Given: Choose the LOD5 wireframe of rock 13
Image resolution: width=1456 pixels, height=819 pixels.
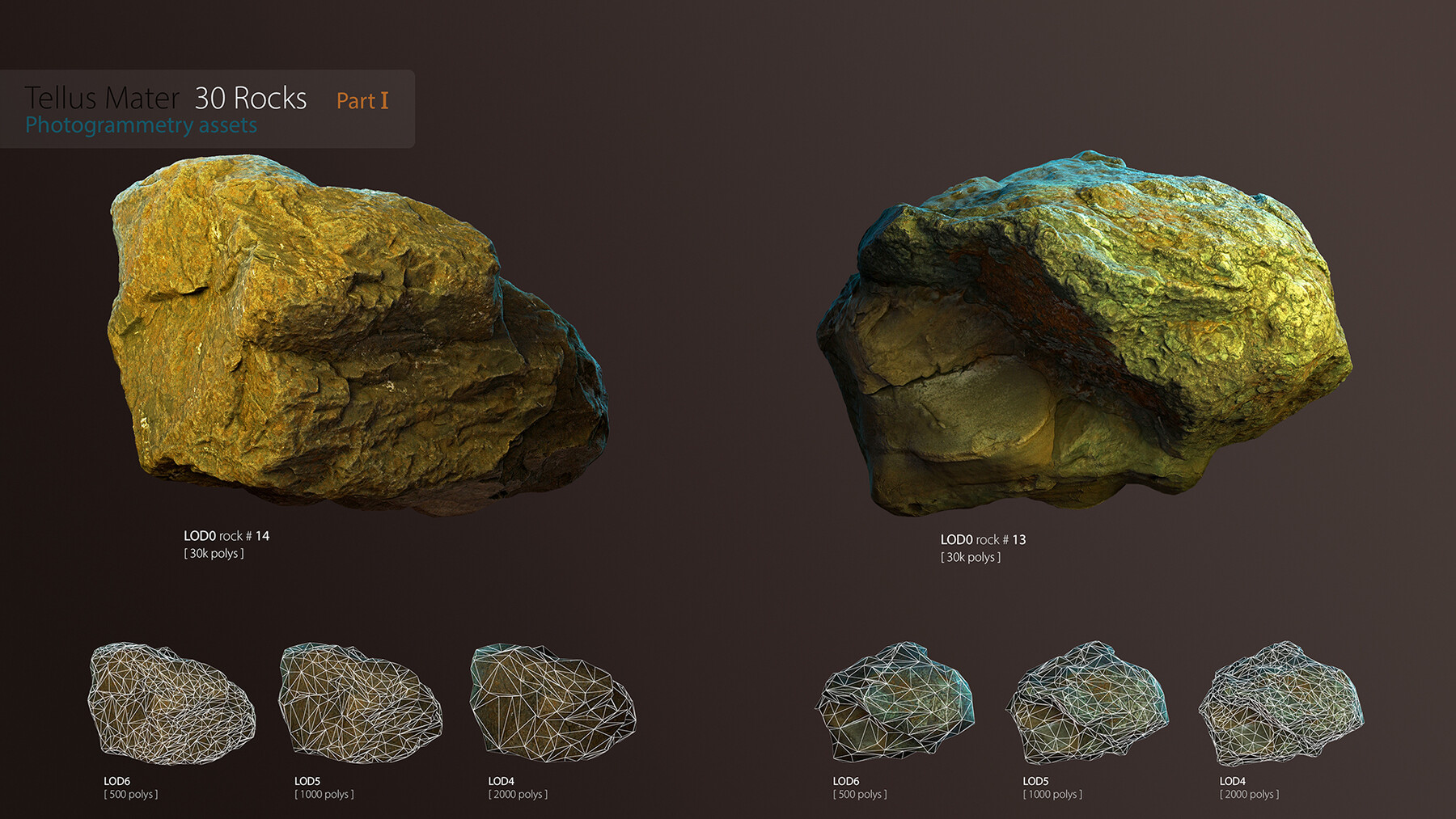Looking at the screenshot, I should 1087,703.
